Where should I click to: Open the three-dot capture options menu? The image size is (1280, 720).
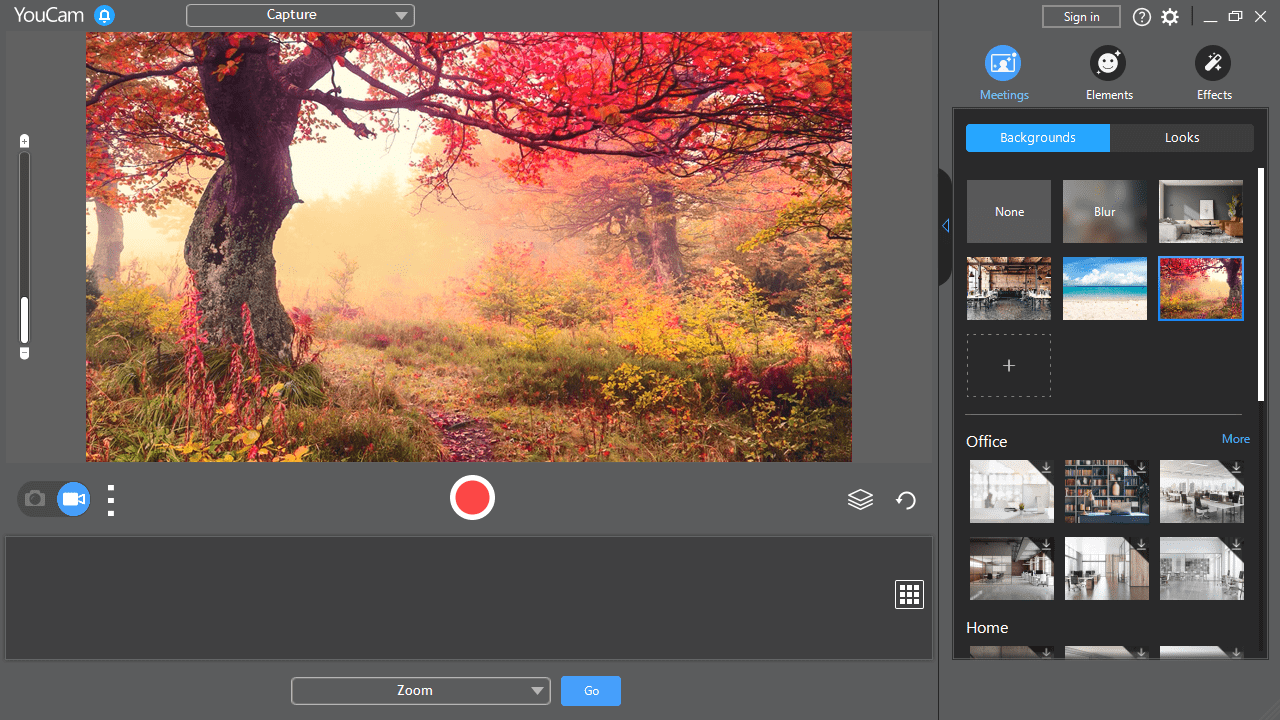[111, 500]
